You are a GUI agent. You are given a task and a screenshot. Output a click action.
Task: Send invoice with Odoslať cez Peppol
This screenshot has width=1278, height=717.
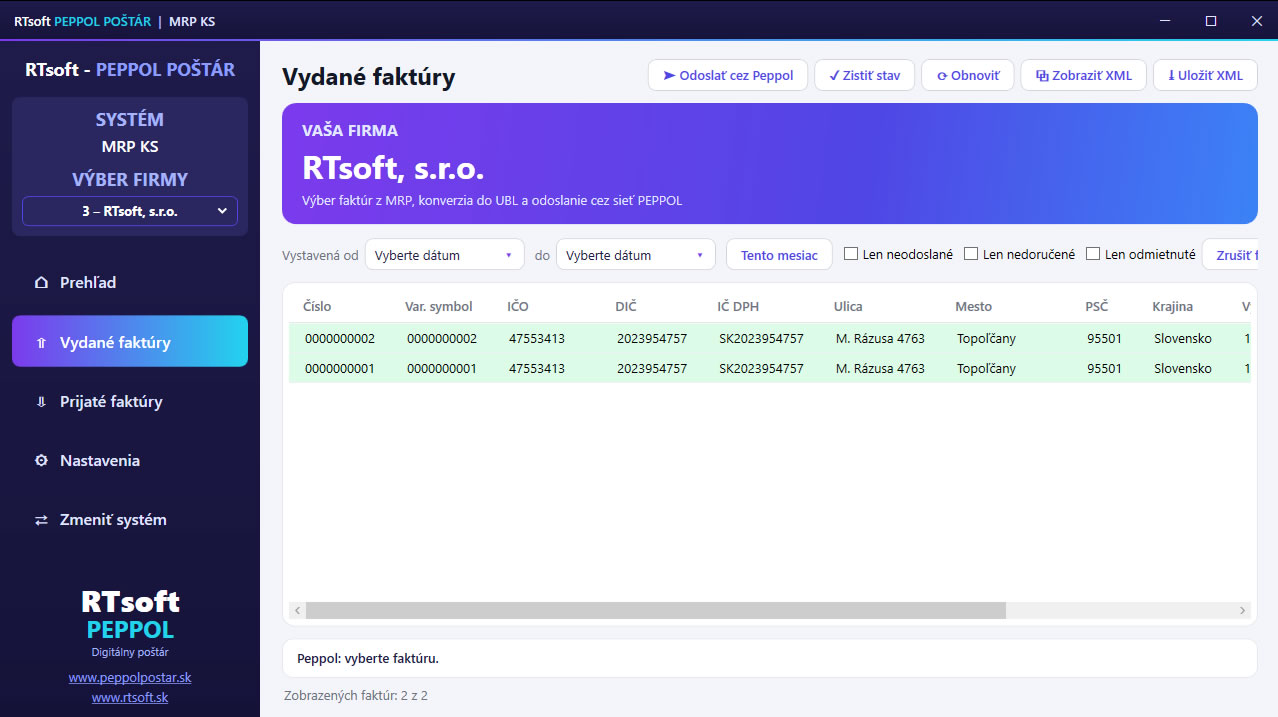coord(728,75)
